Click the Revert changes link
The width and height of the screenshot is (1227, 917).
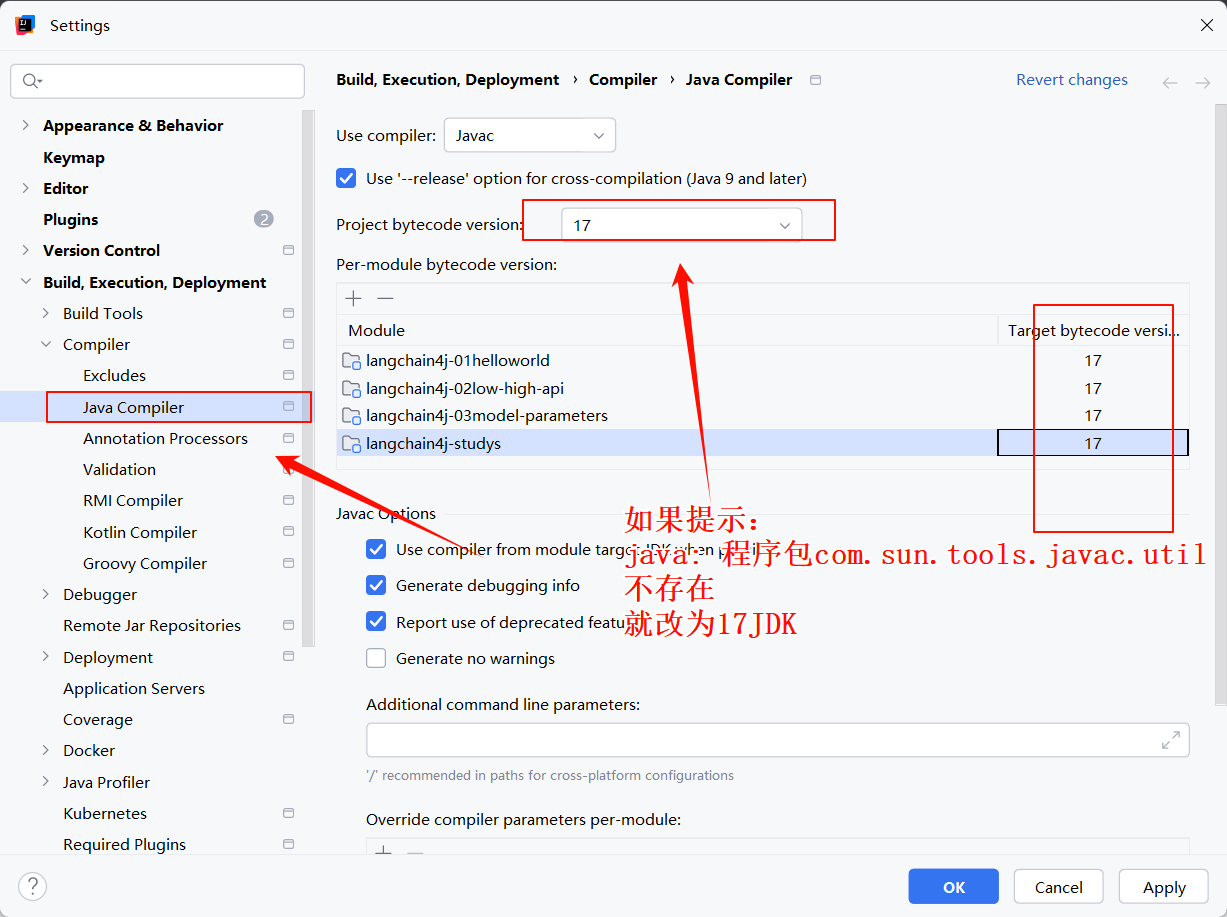point(1071,80)
